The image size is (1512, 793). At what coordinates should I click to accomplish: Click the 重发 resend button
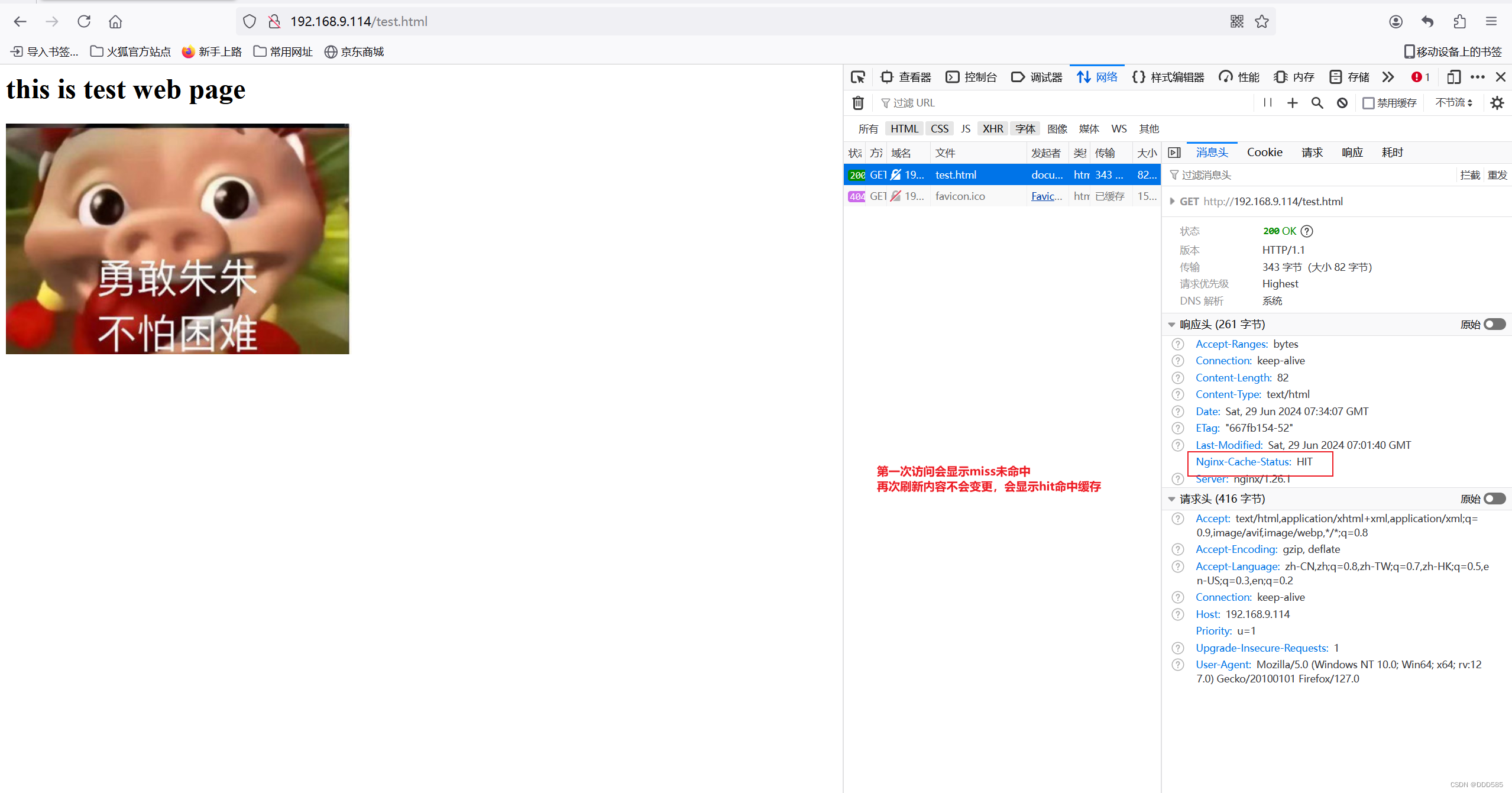click(1497, 175)
